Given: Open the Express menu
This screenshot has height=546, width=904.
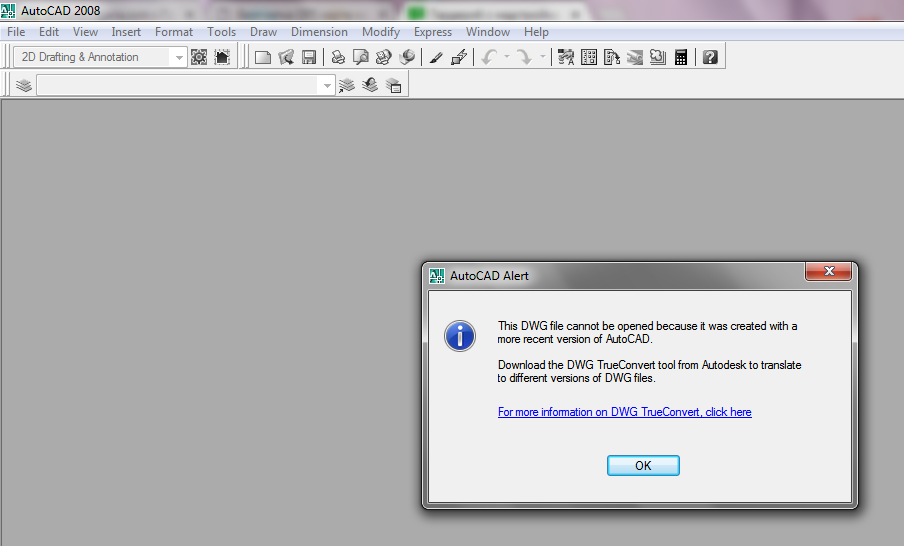Looking at the screenshot, I should [x=433, y=32].
